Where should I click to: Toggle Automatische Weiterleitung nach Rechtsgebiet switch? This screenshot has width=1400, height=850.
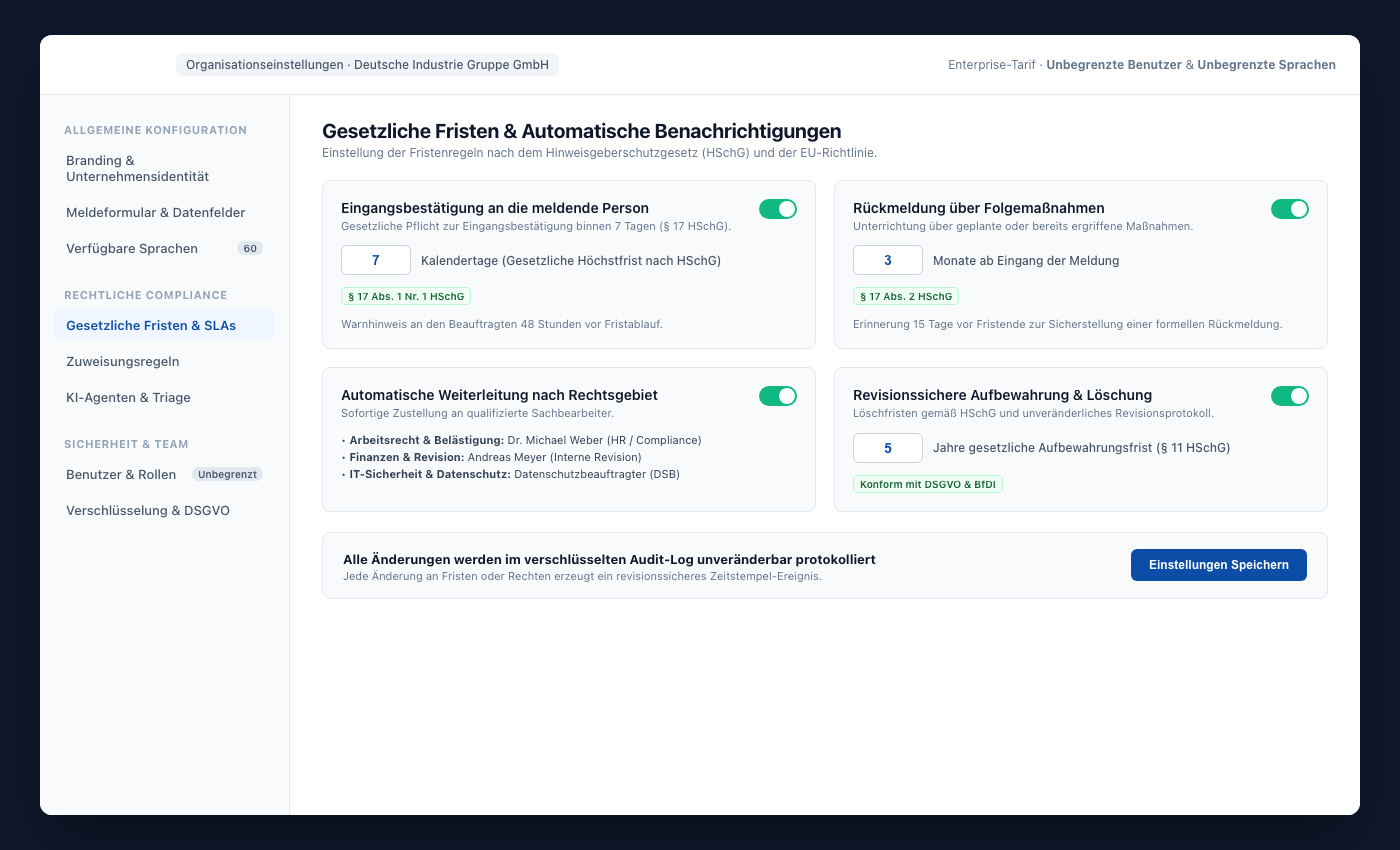[x=778, y=396]
